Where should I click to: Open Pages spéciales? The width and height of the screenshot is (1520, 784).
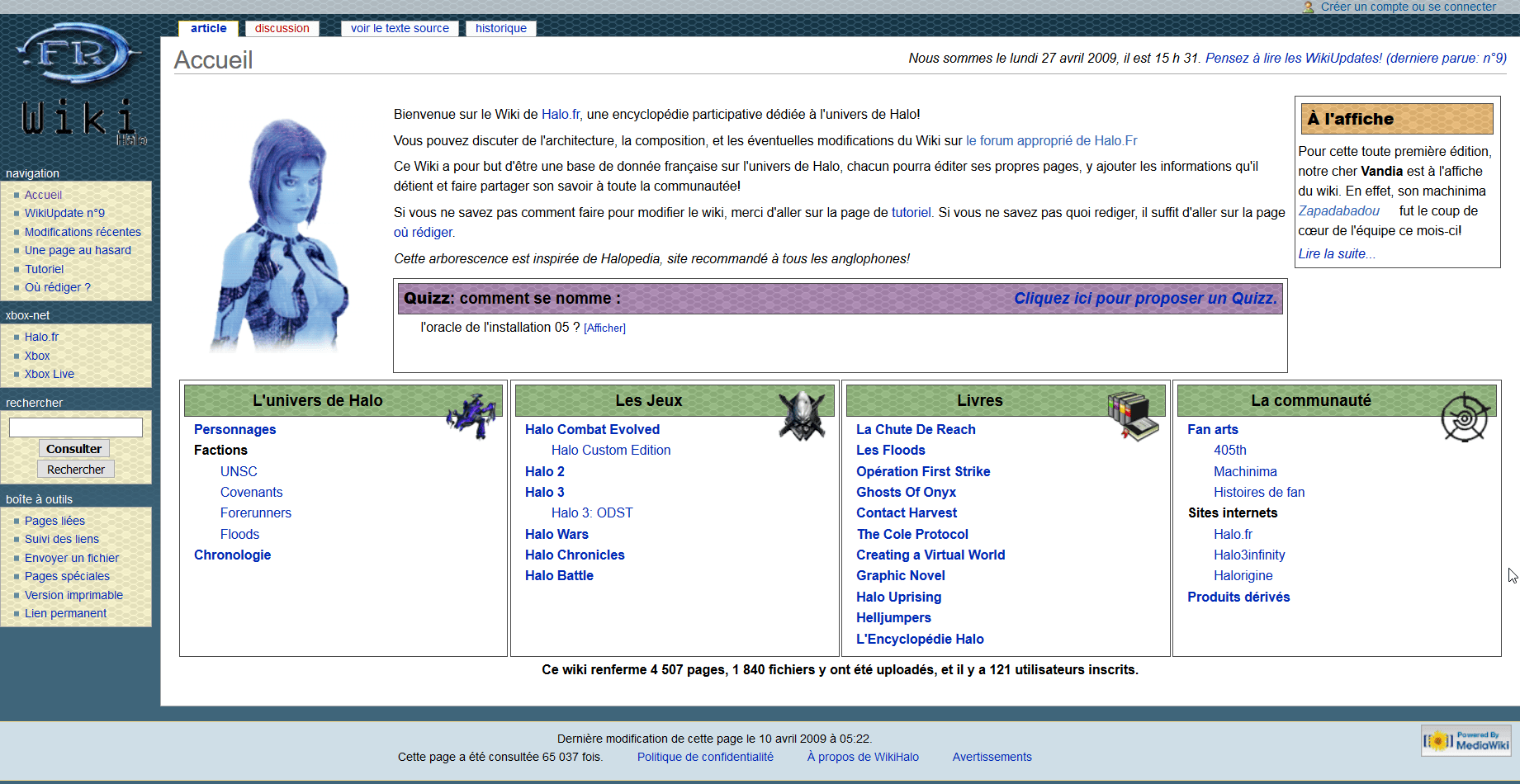[67, 576]
